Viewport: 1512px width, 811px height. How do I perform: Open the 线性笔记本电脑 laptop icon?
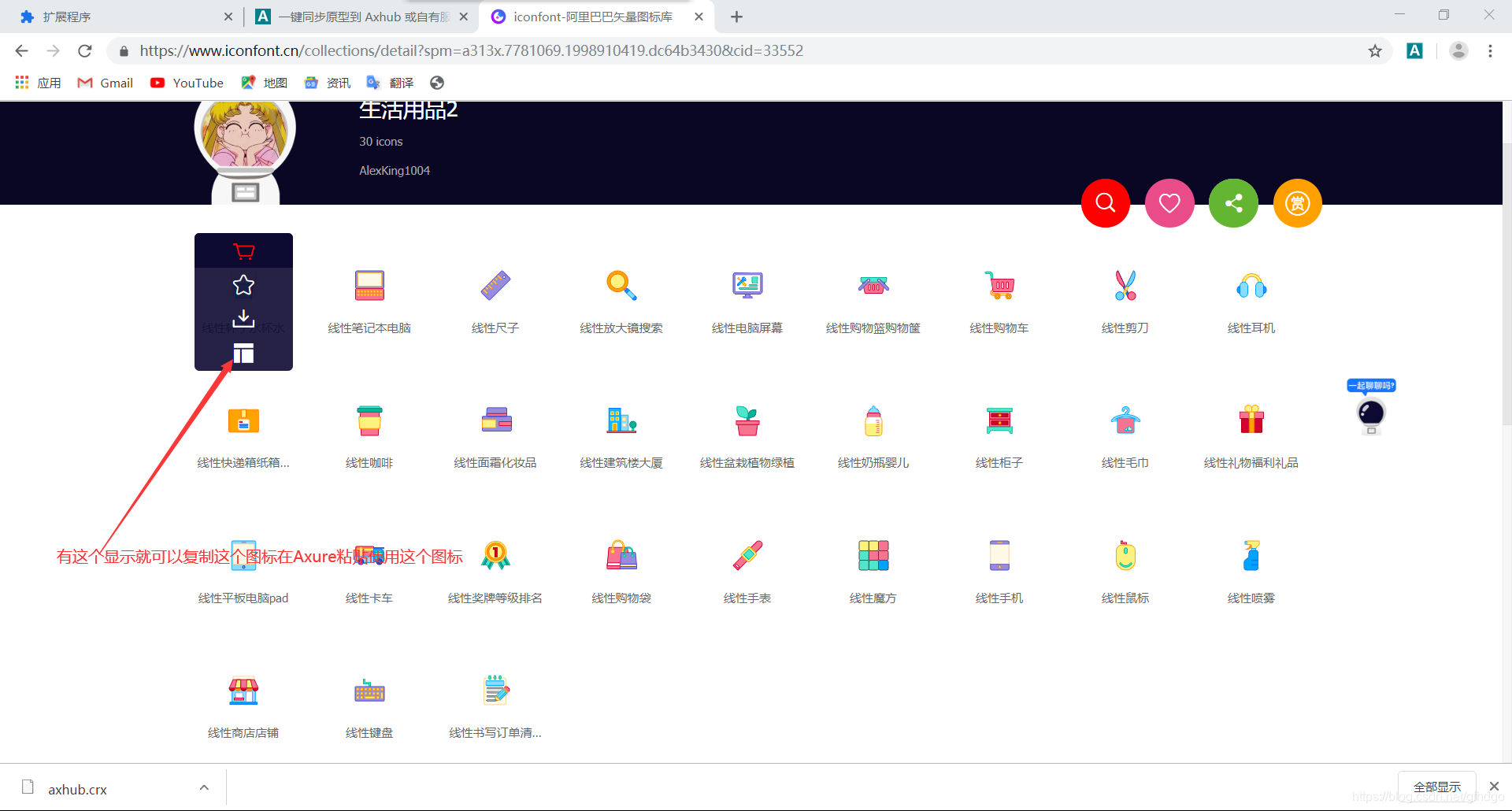369,285
